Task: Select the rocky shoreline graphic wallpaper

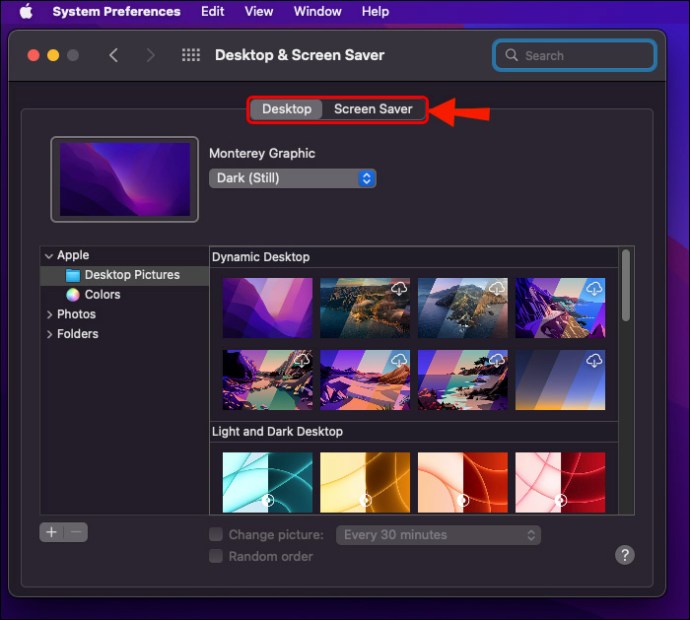Action: (462, 380)
